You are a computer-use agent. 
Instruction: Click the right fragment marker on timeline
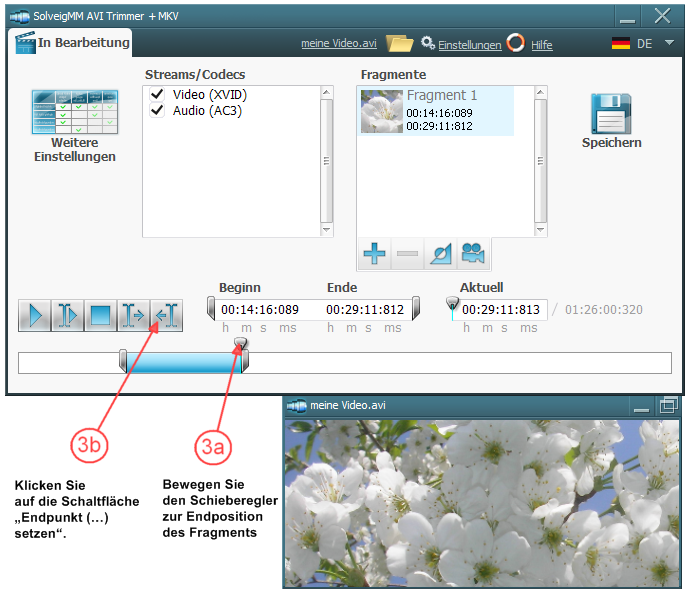tap(245, 361)
